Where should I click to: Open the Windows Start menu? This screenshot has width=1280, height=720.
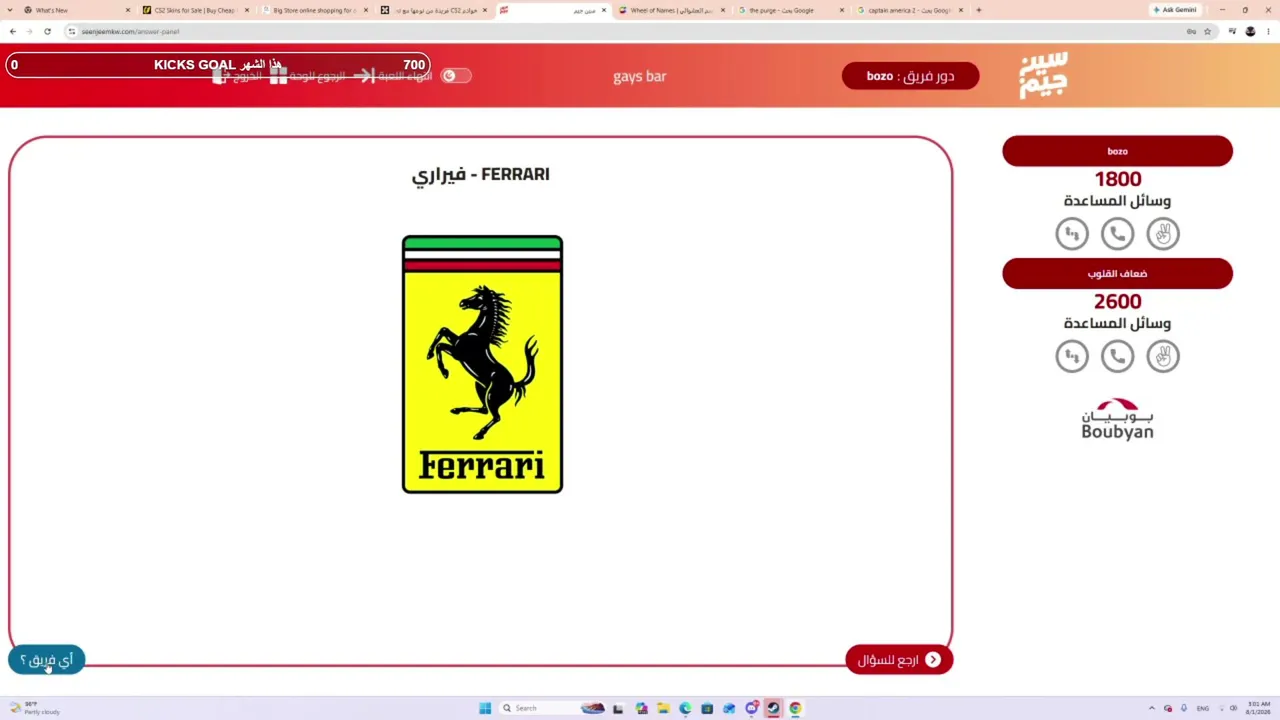coord(485,708)
